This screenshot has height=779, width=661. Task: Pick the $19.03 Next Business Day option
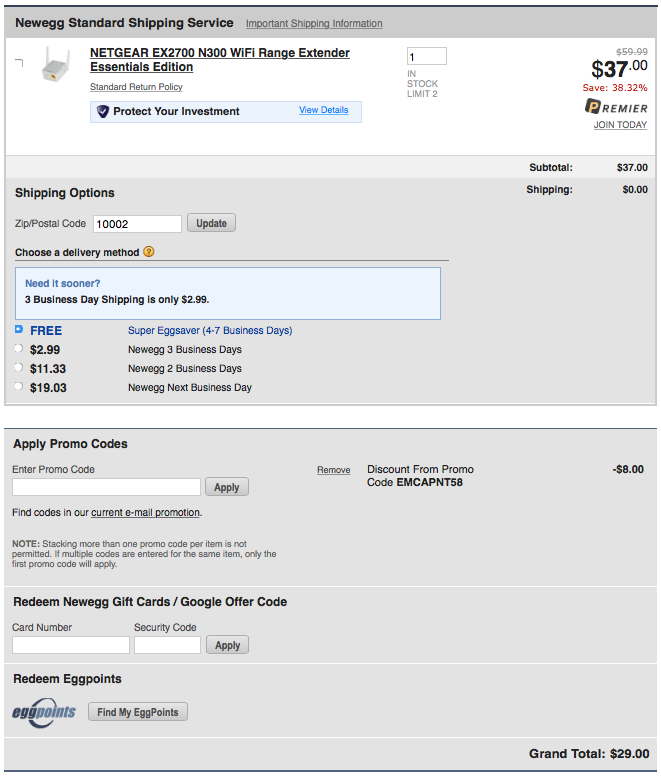click(19, 386)
